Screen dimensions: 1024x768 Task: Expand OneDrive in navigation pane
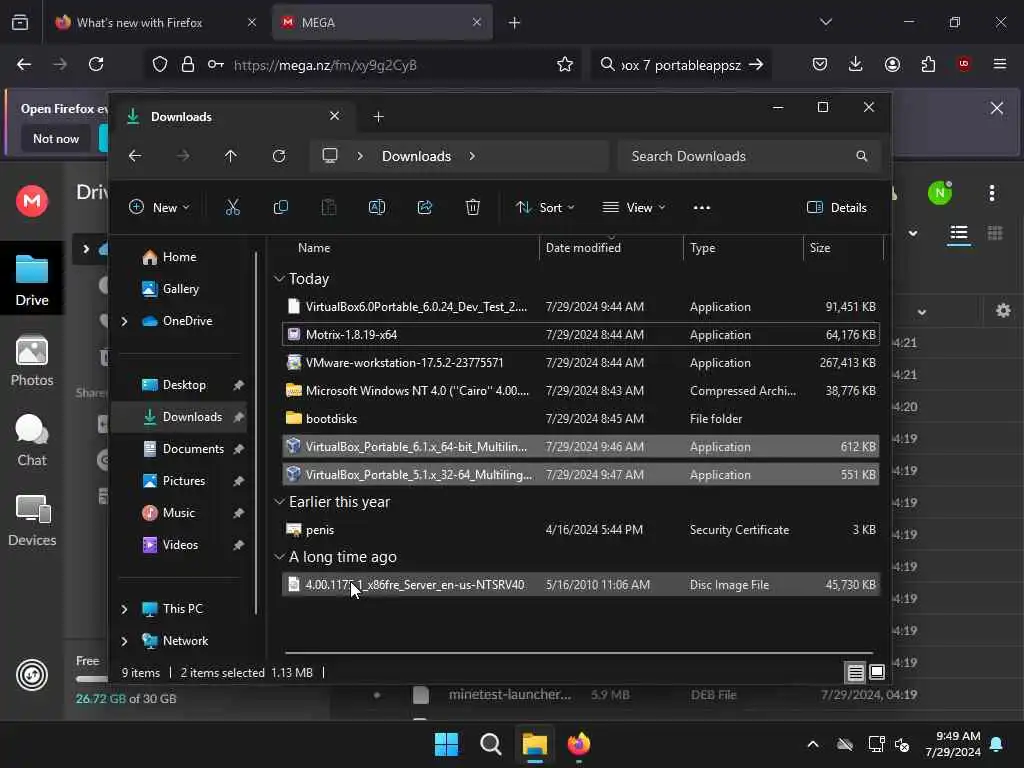pos(124,321)
